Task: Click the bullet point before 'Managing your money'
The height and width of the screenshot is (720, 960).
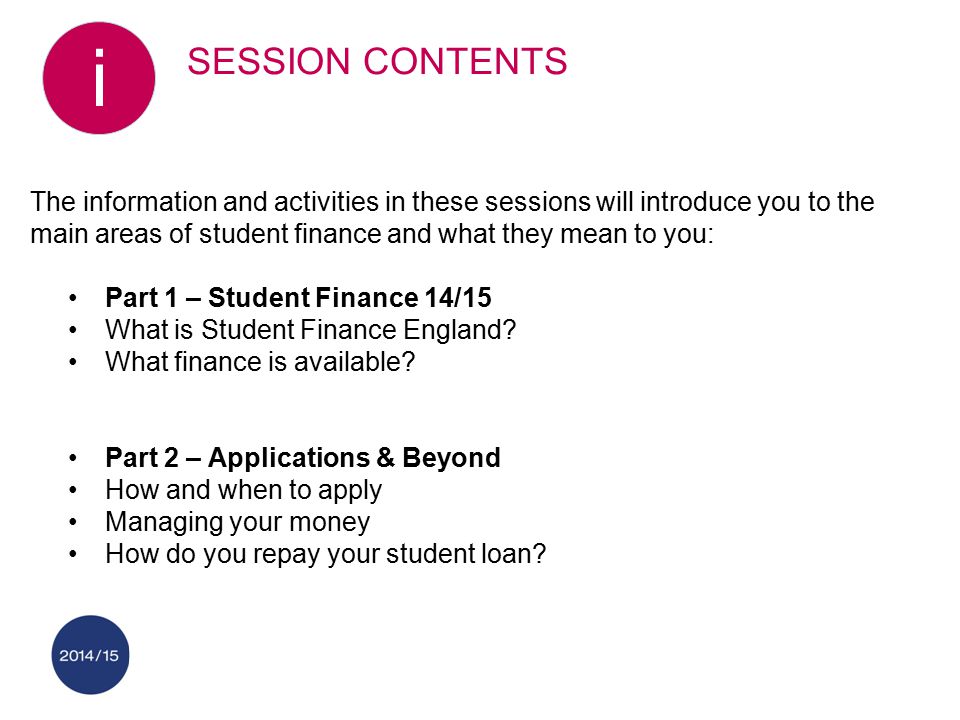Action: [73, 522]
